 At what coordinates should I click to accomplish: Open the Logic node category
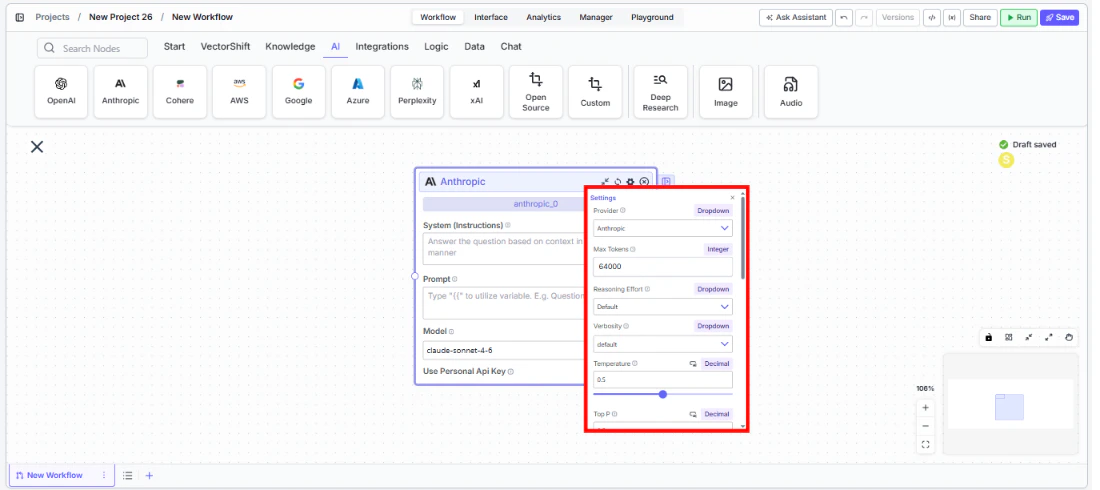pyautogui.click(x=436, y=47)
